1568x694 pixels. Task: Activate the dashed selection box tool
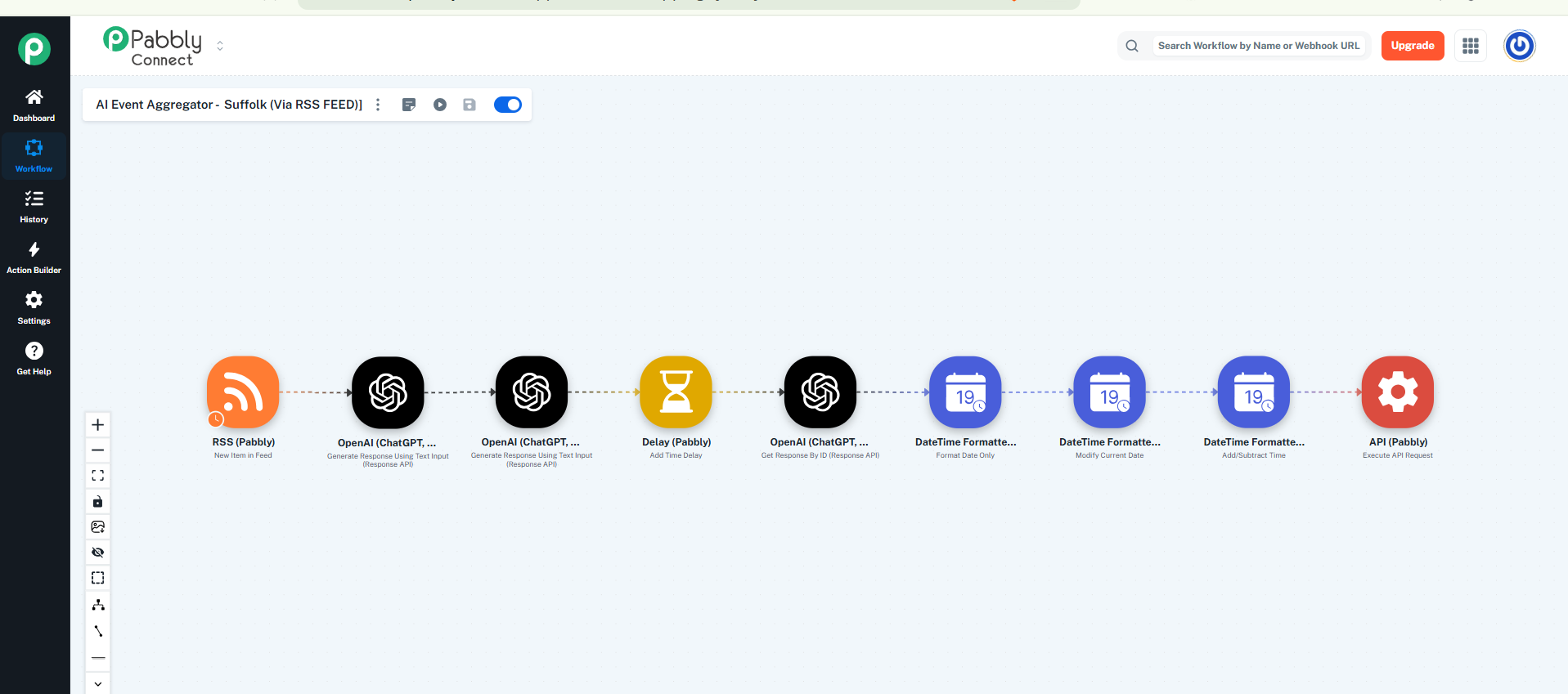pyautogui.click(x=98, y=578)
